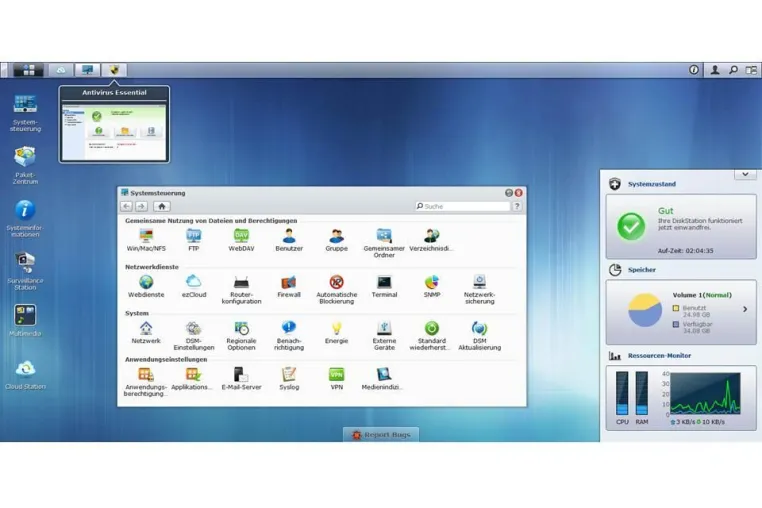Open the SNMP settings
This screenshot has width=762, height=508.
pyautogui.click(x=432, y=286)
